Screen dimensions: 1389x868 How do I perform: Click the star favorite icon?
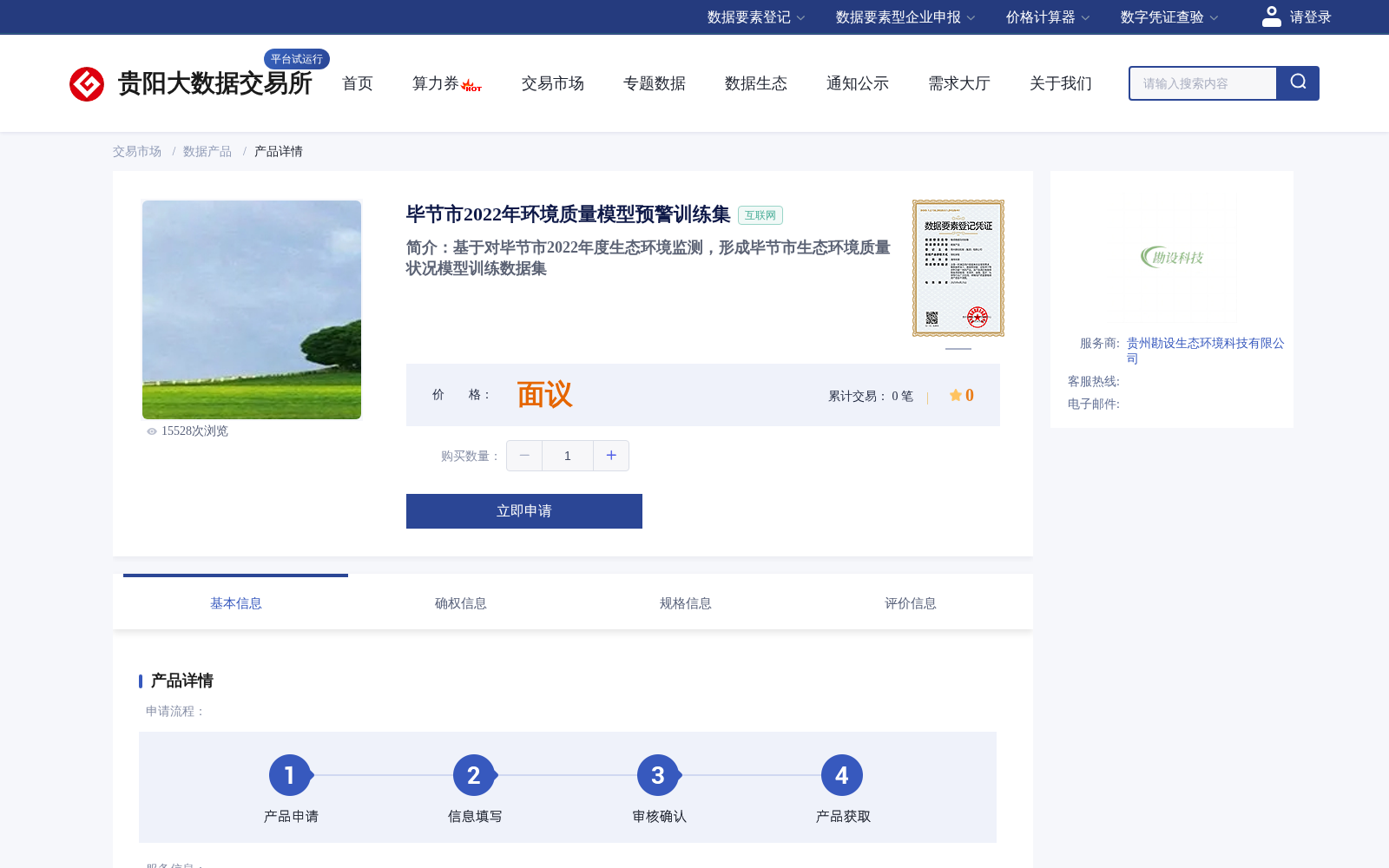click(955, 395)
